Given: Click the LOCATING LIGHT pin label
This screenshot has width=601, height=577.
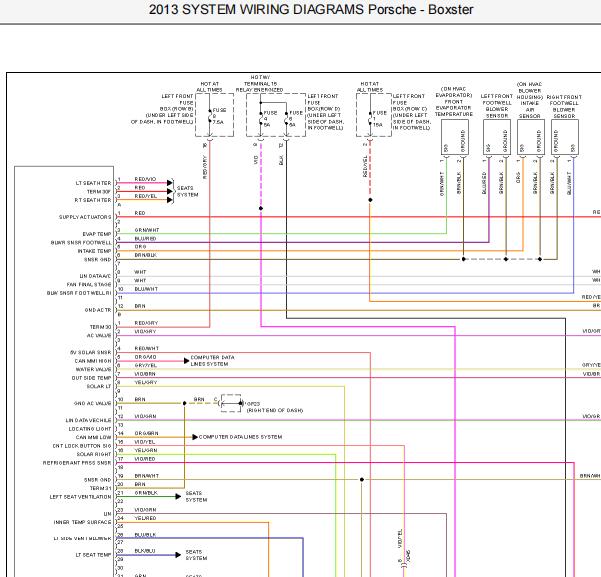Looking at the screenshot, I should coord(90,429).
